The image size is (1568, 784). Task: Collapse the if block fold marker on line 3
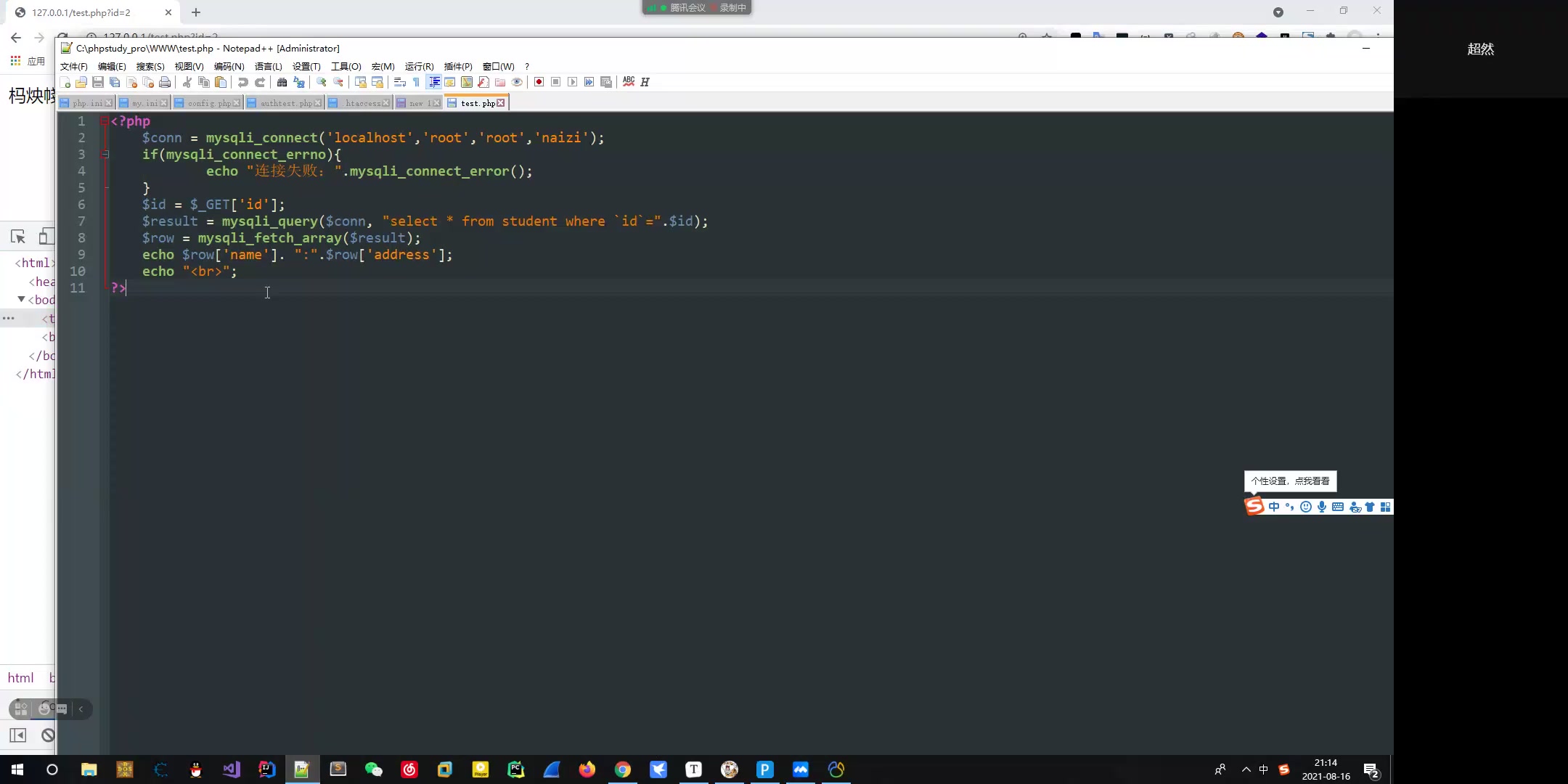(105, 155)
